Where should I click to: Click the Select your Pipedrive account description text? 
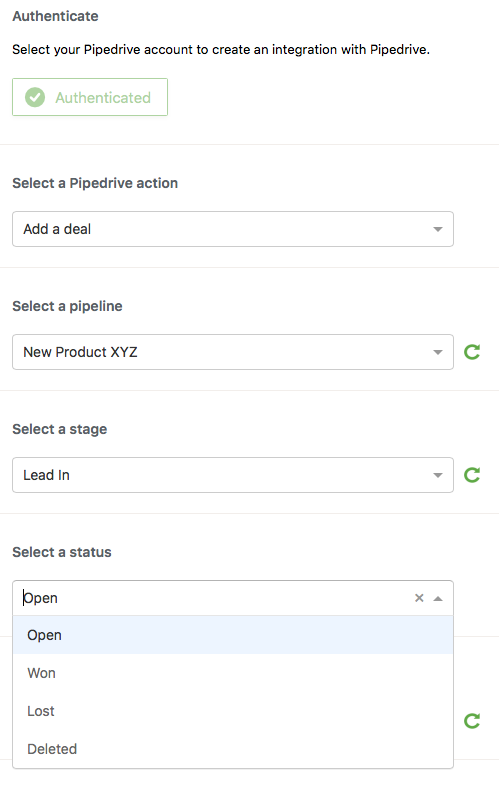coord(221,49)
